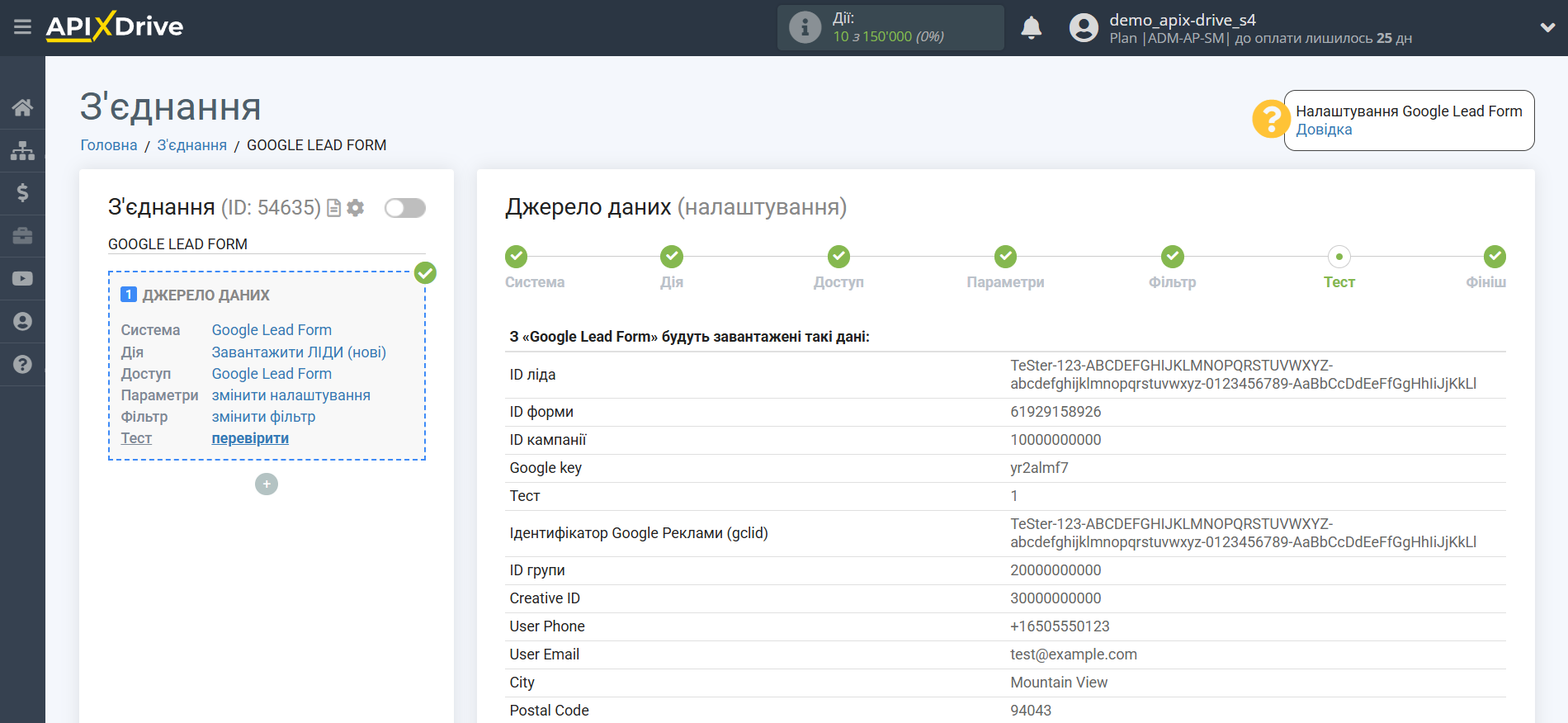Click the Google Lead Form system link

(272, 330)
